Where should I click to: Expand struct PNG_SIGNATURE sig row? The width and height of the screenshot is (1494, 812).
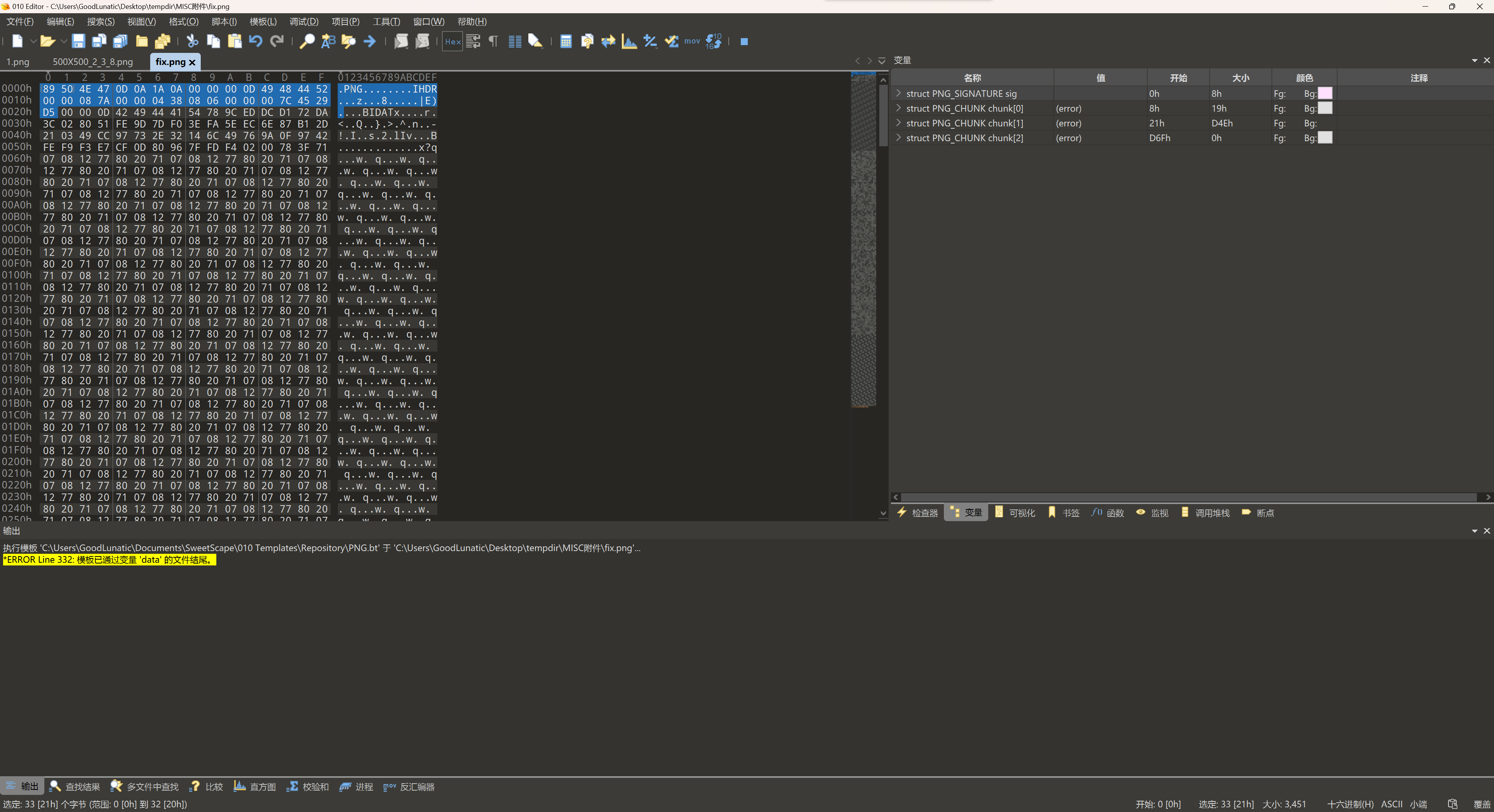tap(898, 93)
